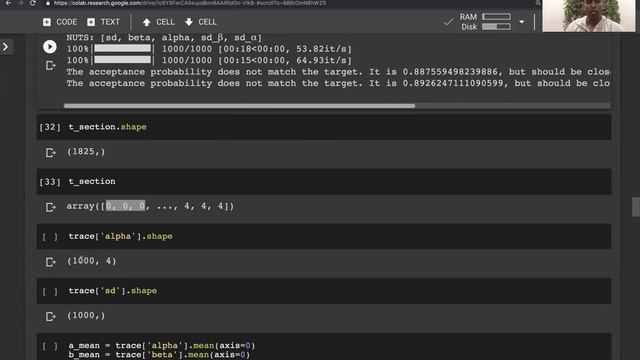640x360 pixels.
Task: Click the (1825,) output text
Action: 86,152
